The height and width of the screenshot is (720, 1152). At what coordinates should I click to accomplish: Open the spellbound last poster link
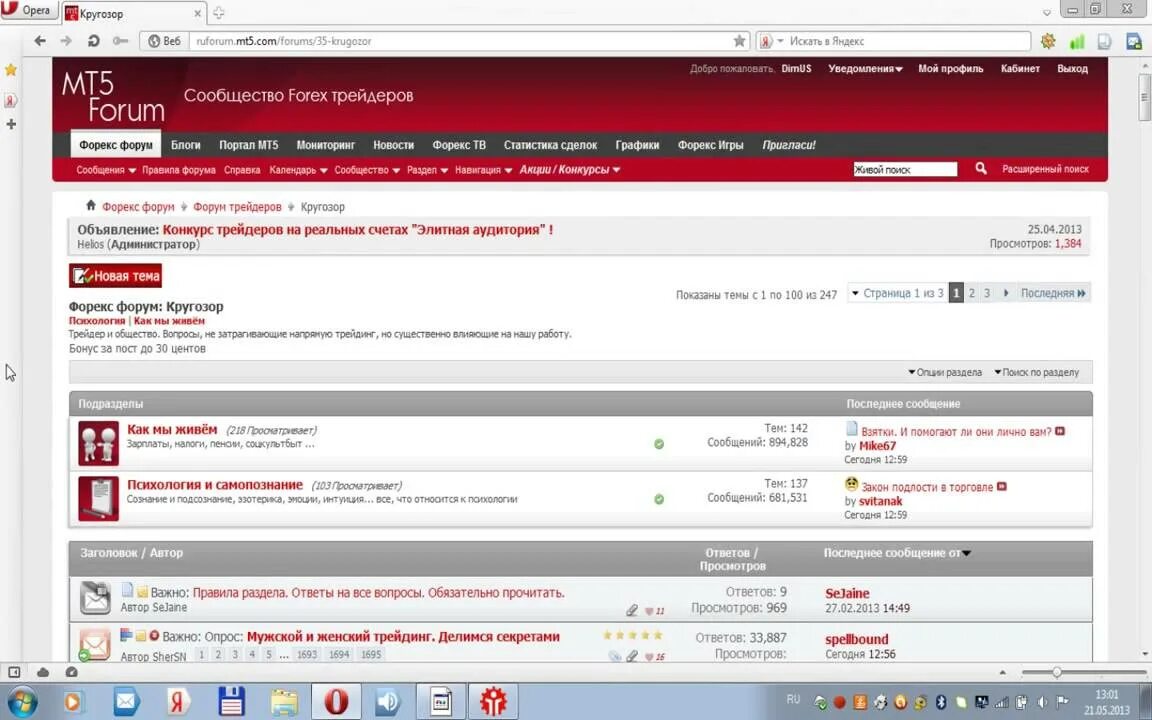pos(856,639)
